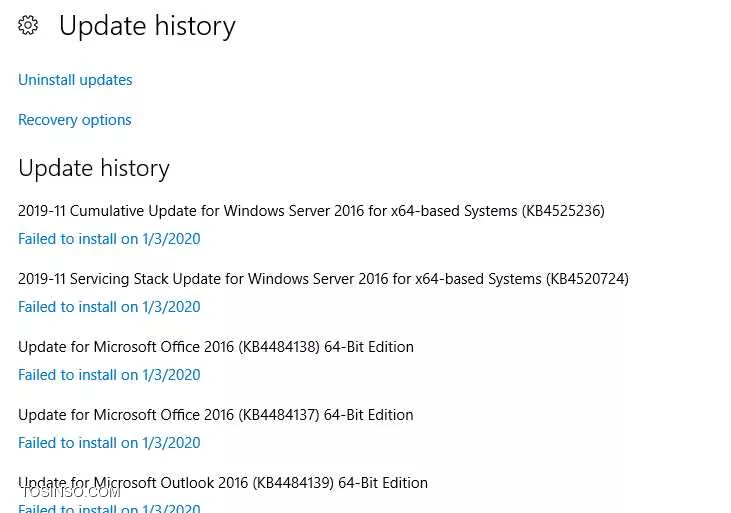Image resolution: width=731 pixels, height=513 pixels.
Task: Click the large Update history page title
Action: 147,26
